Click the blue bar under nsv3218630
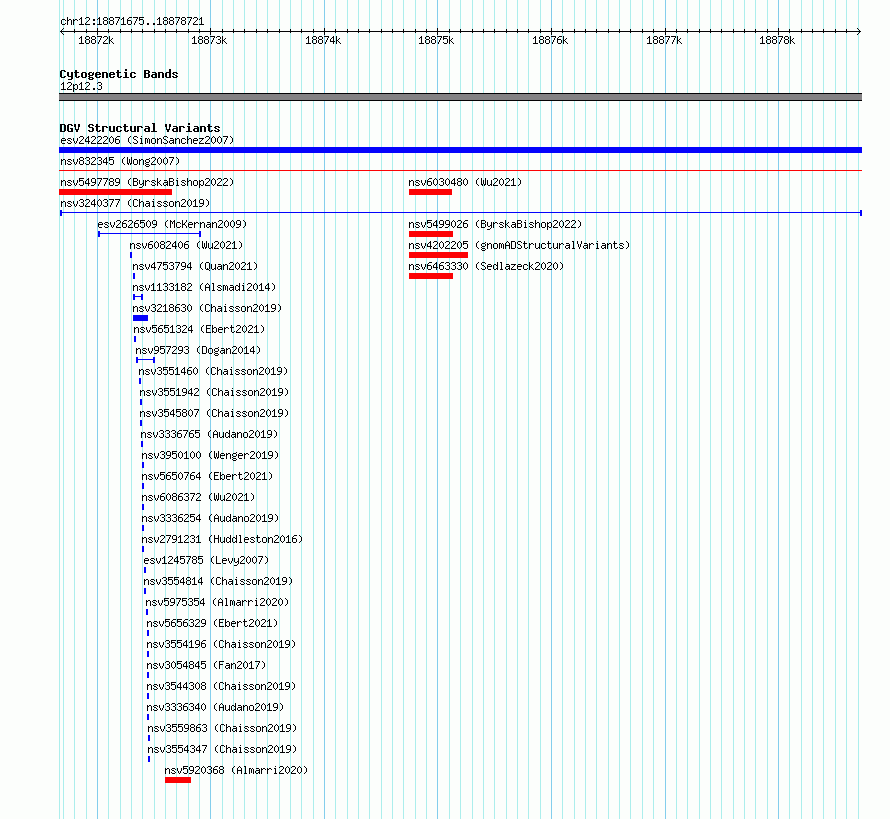890x819 pixels. 140,318
